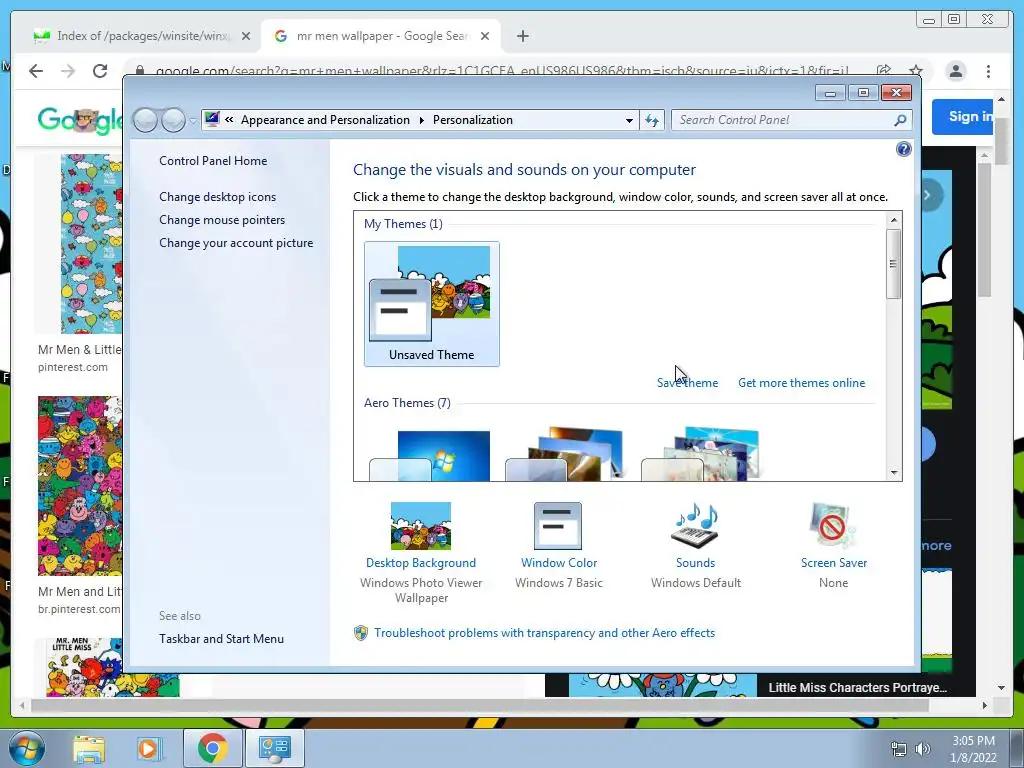Select the Windows 7 Aero theme thumbnail
Viewport: 1024px width, 768px height.
(x=430, y=456)
